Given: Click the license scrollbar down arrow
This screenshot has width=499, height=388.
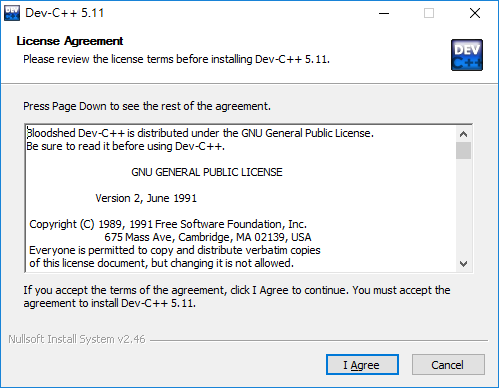Looking at the screenshot, I should click(463, 264).
